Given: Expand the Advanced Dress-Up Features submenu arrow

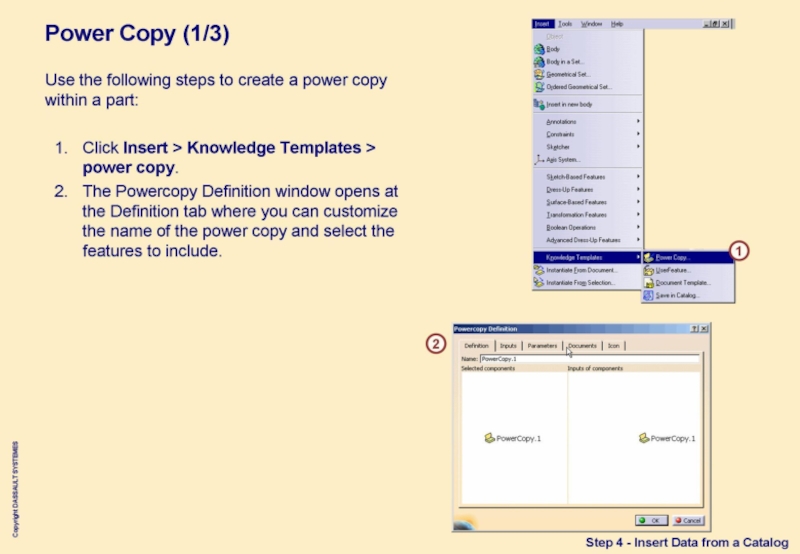Looking at the screenshot, I should 638,240.
